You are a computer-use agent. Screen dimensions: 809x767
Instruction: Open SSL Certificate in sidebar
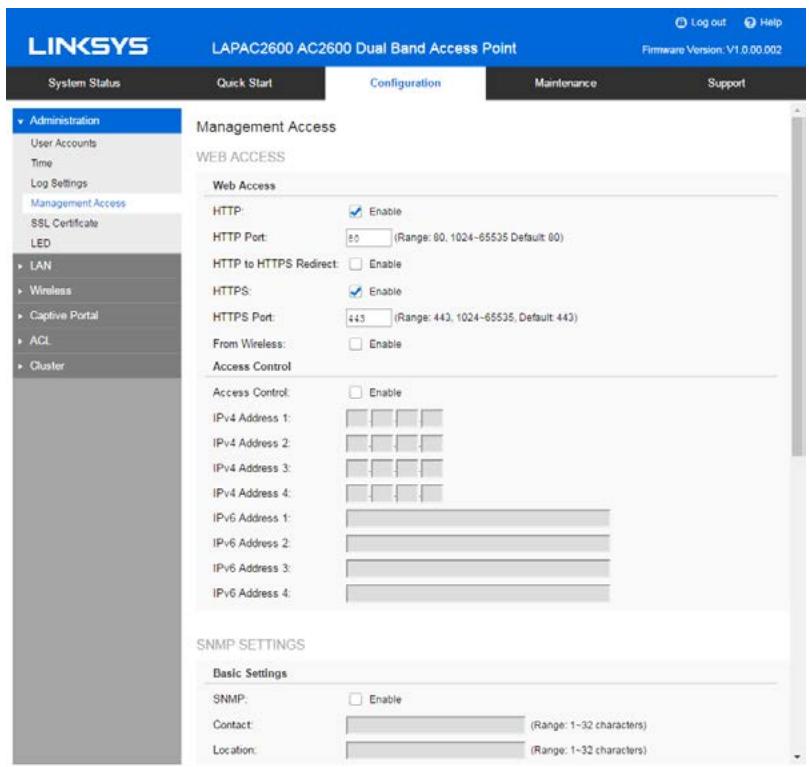(x=64, y=223)
